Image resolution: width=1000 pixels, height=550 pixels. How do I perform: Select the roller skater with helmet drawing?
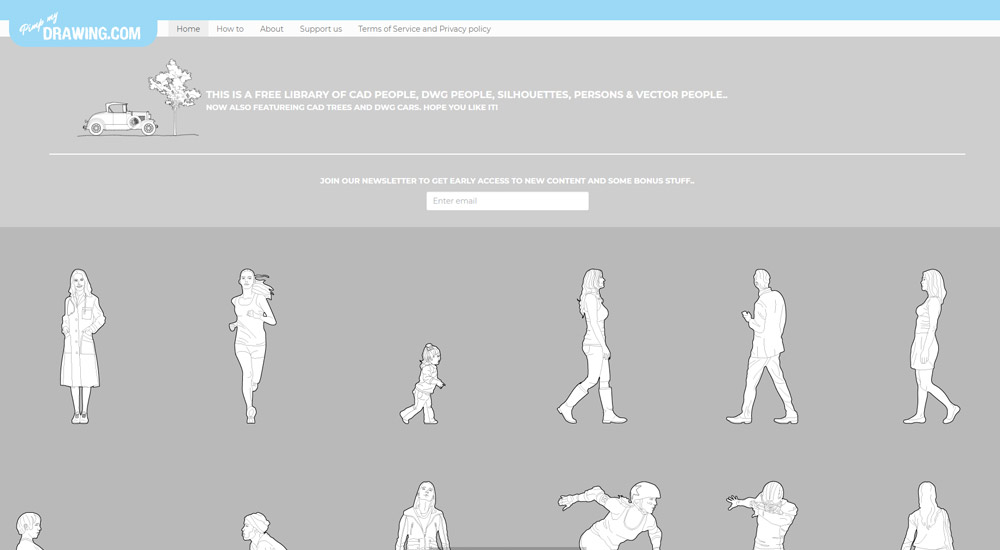coord(610,516)
